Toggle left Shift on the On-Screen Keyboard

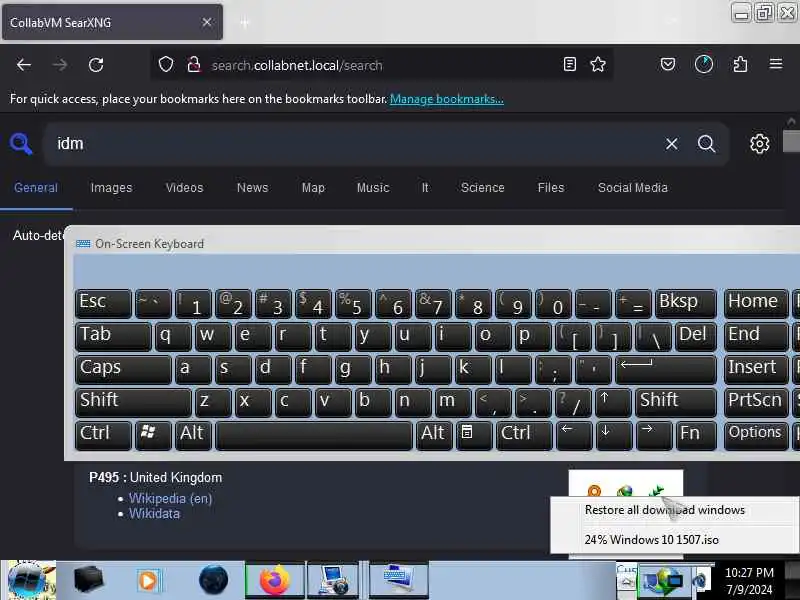click(133, 403)
